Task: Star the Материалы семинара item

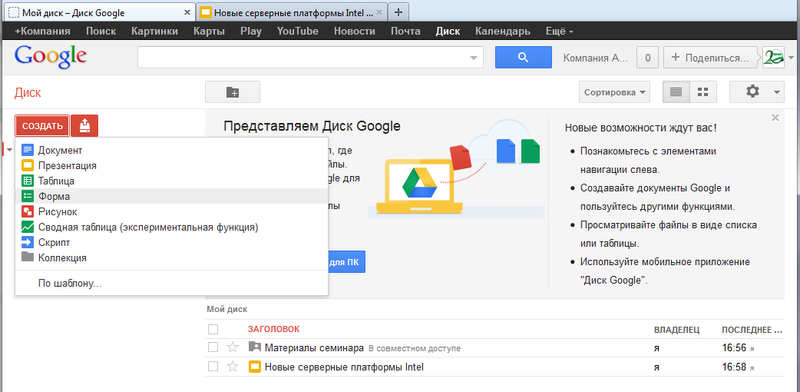Action: click(x=233, y=348)
